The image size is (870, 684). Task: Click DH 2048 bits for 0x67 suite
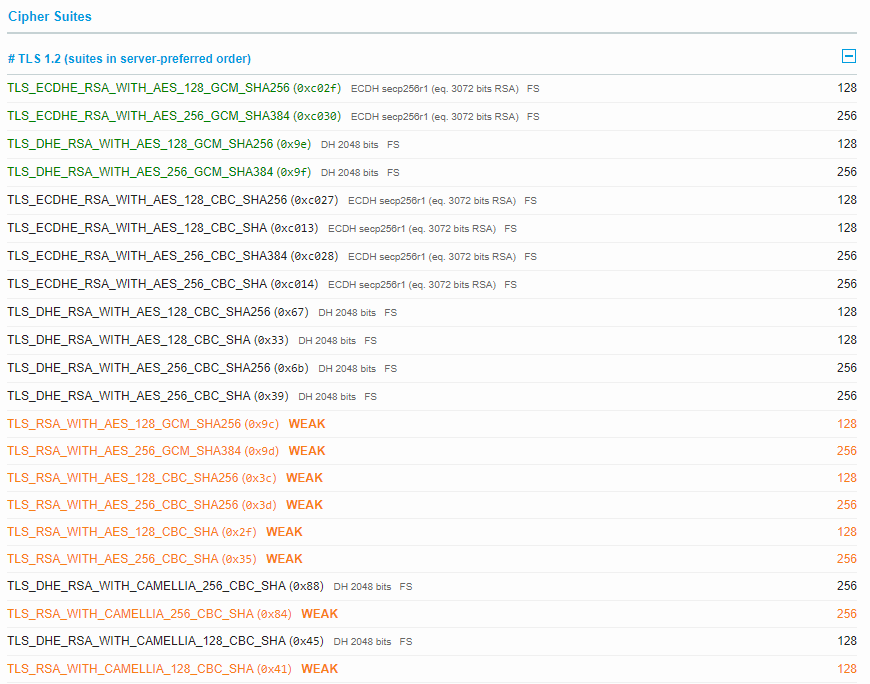pyautogui.click(x=347, y=313)
